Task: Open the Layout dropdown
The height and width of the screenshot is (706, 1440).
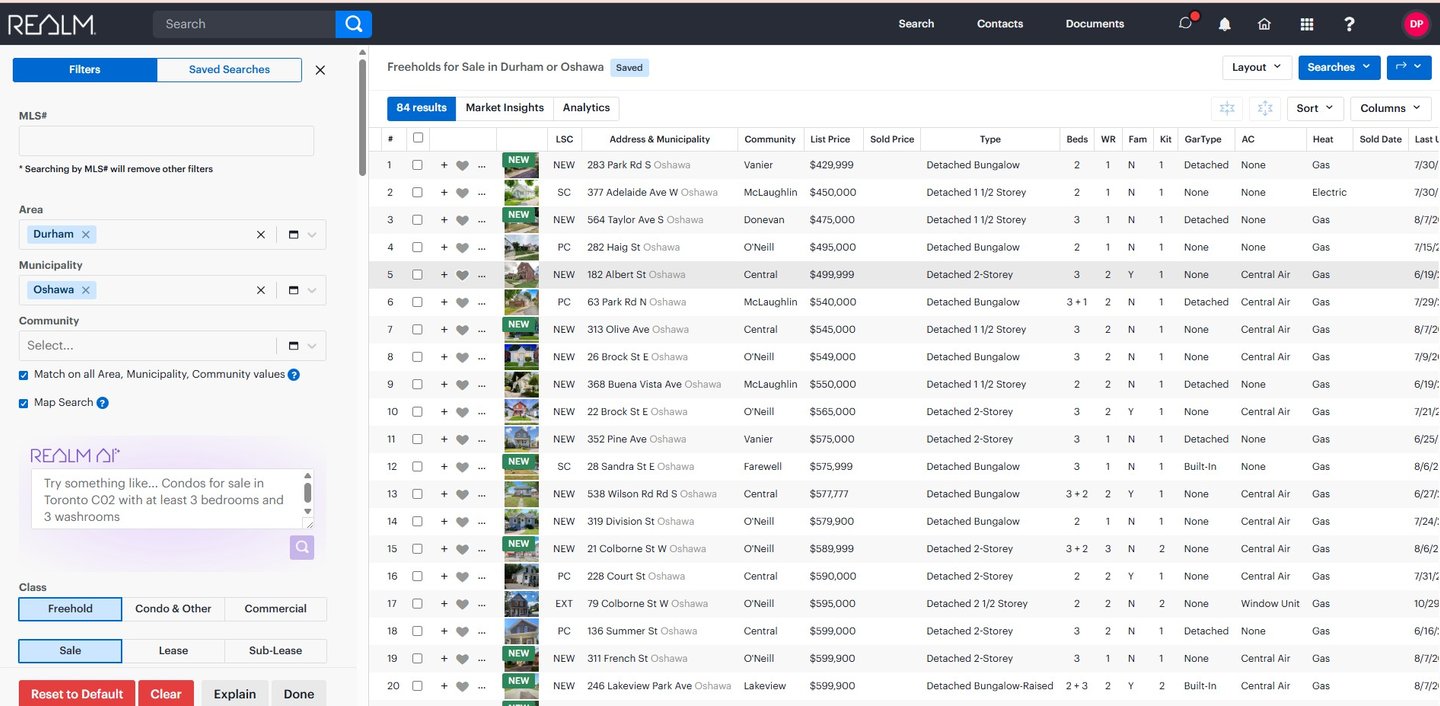Action: [1257, 67]
